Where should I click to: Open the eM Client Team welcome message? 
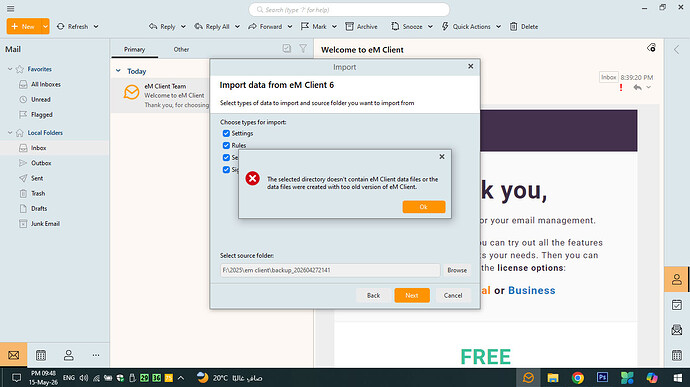(x=161, y=95)
